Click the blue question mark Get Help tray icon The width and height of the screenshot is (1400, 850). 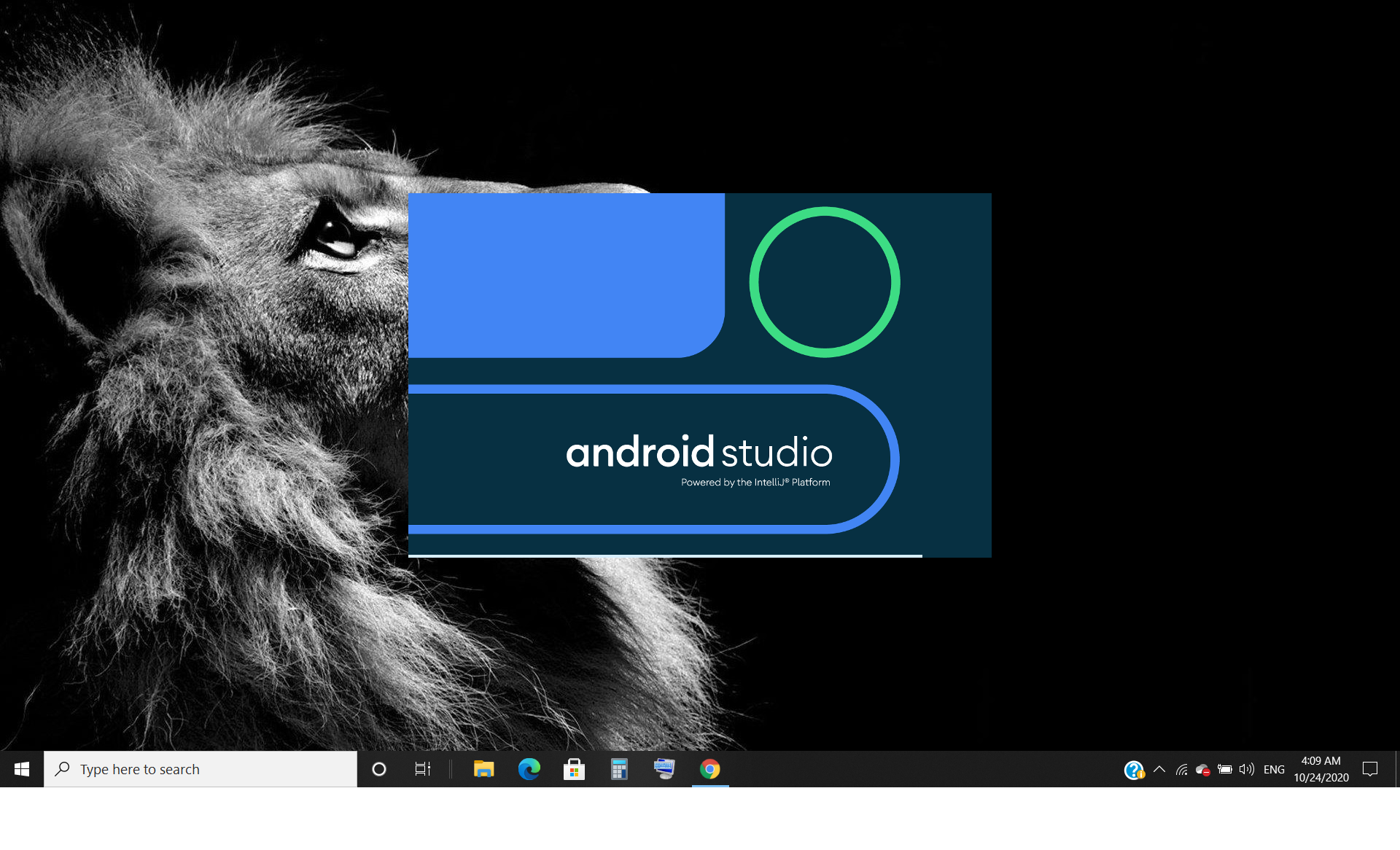click(1134, 770)
